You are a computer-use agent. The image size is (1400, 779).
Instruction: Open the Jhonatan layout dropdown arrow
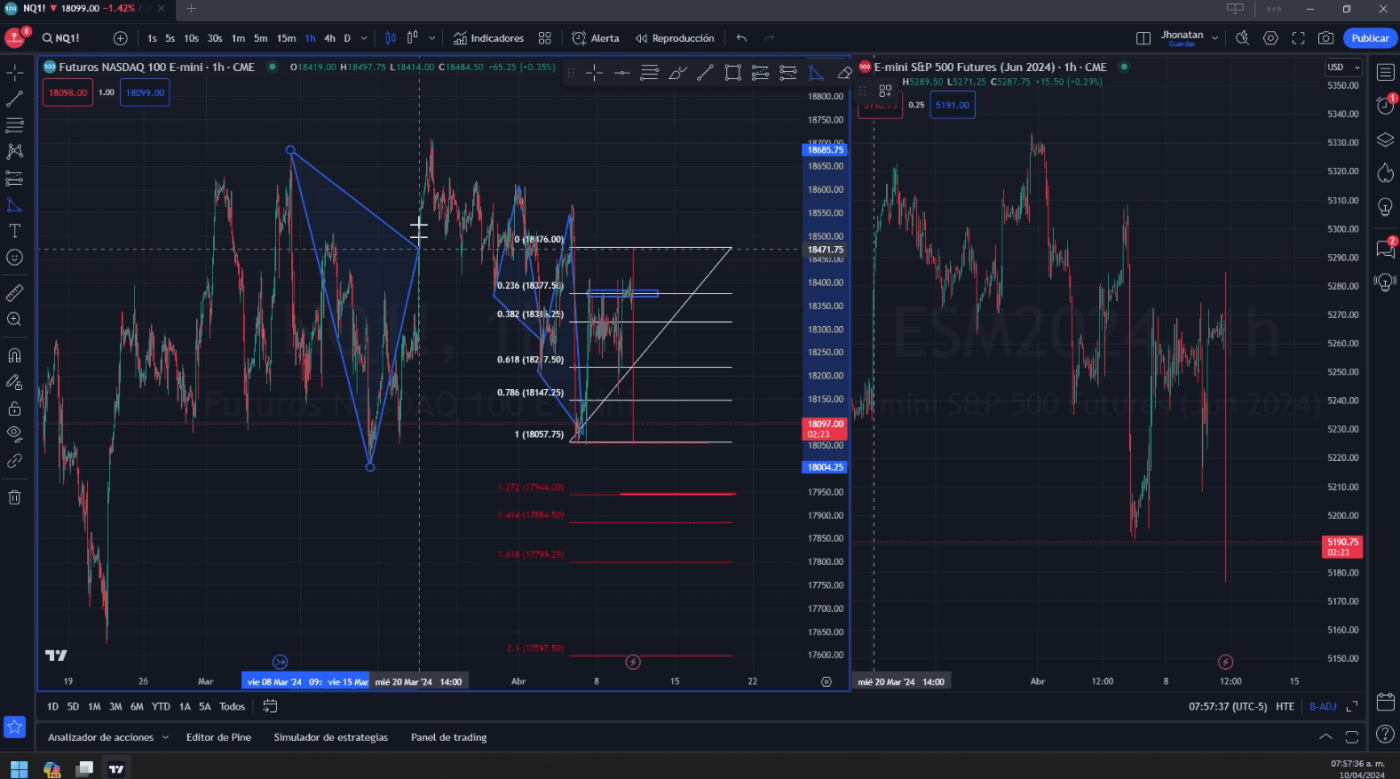tap(1215, 38)
